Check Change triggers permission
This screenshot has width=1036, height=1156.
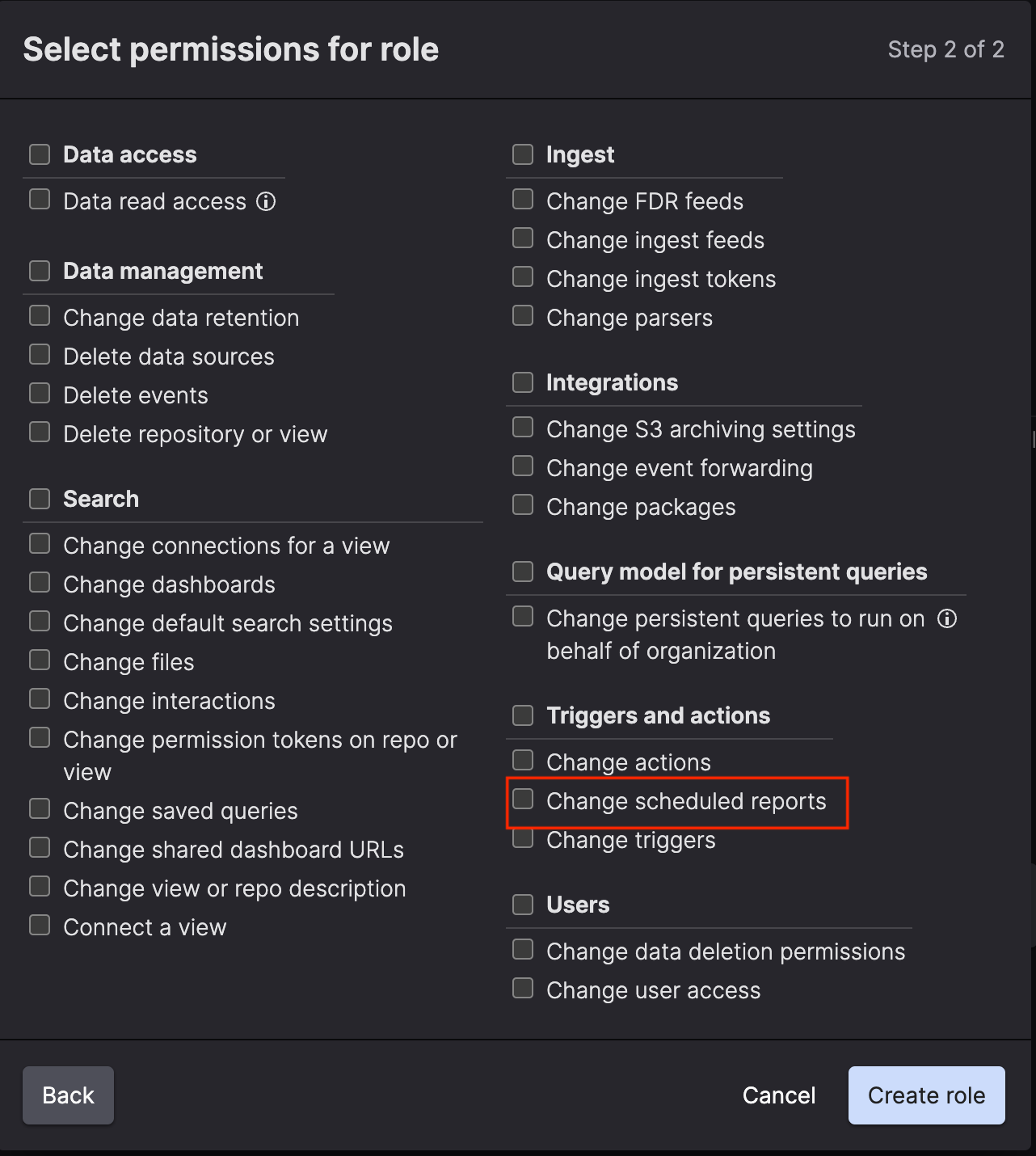(x=524, y=839)
